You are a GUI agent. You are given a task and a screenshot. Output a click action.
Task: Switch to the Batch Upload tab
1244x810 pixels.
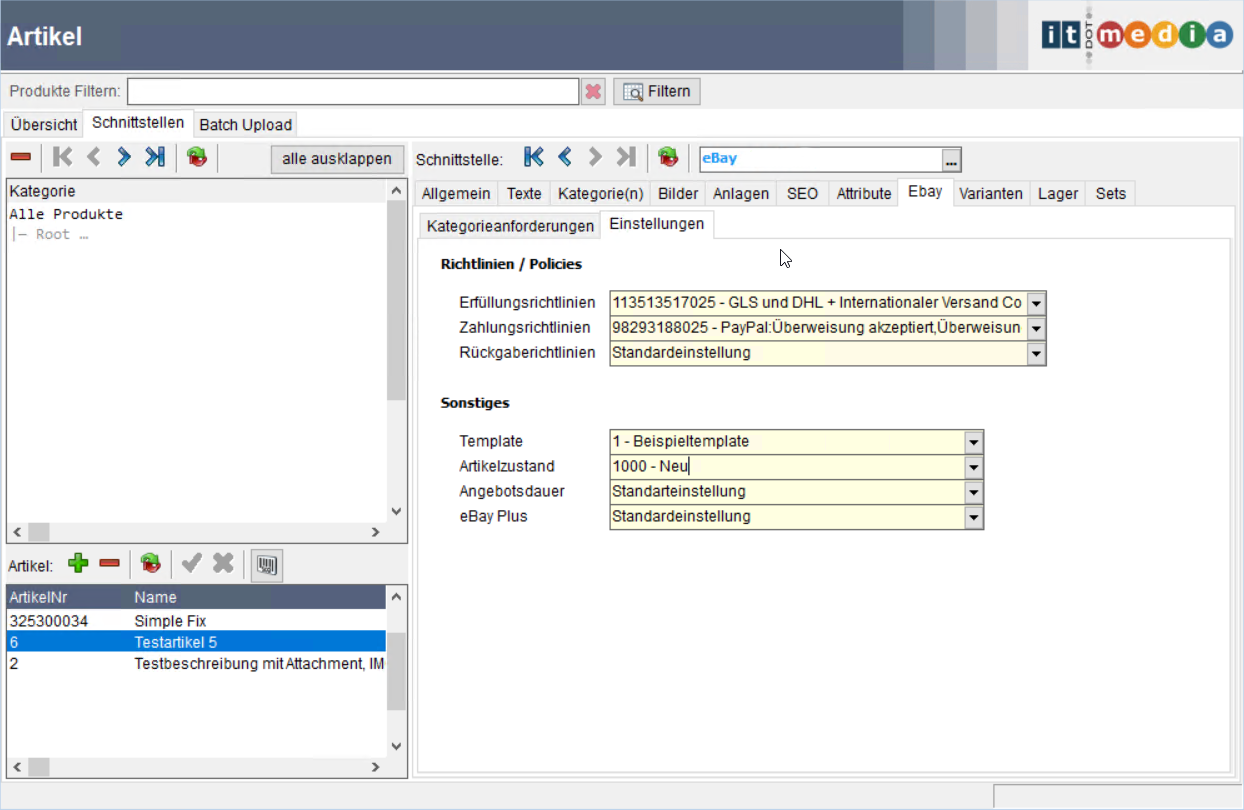click(246, 125)
